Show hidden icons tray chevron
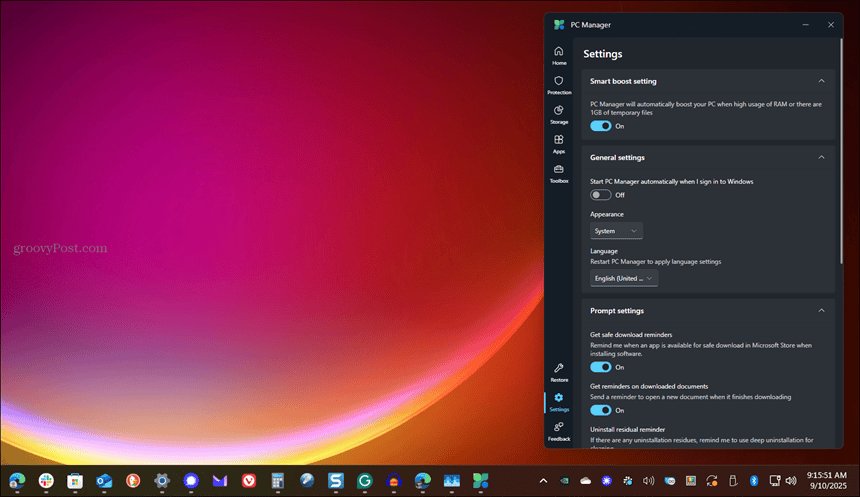 (x=543, y=481)
